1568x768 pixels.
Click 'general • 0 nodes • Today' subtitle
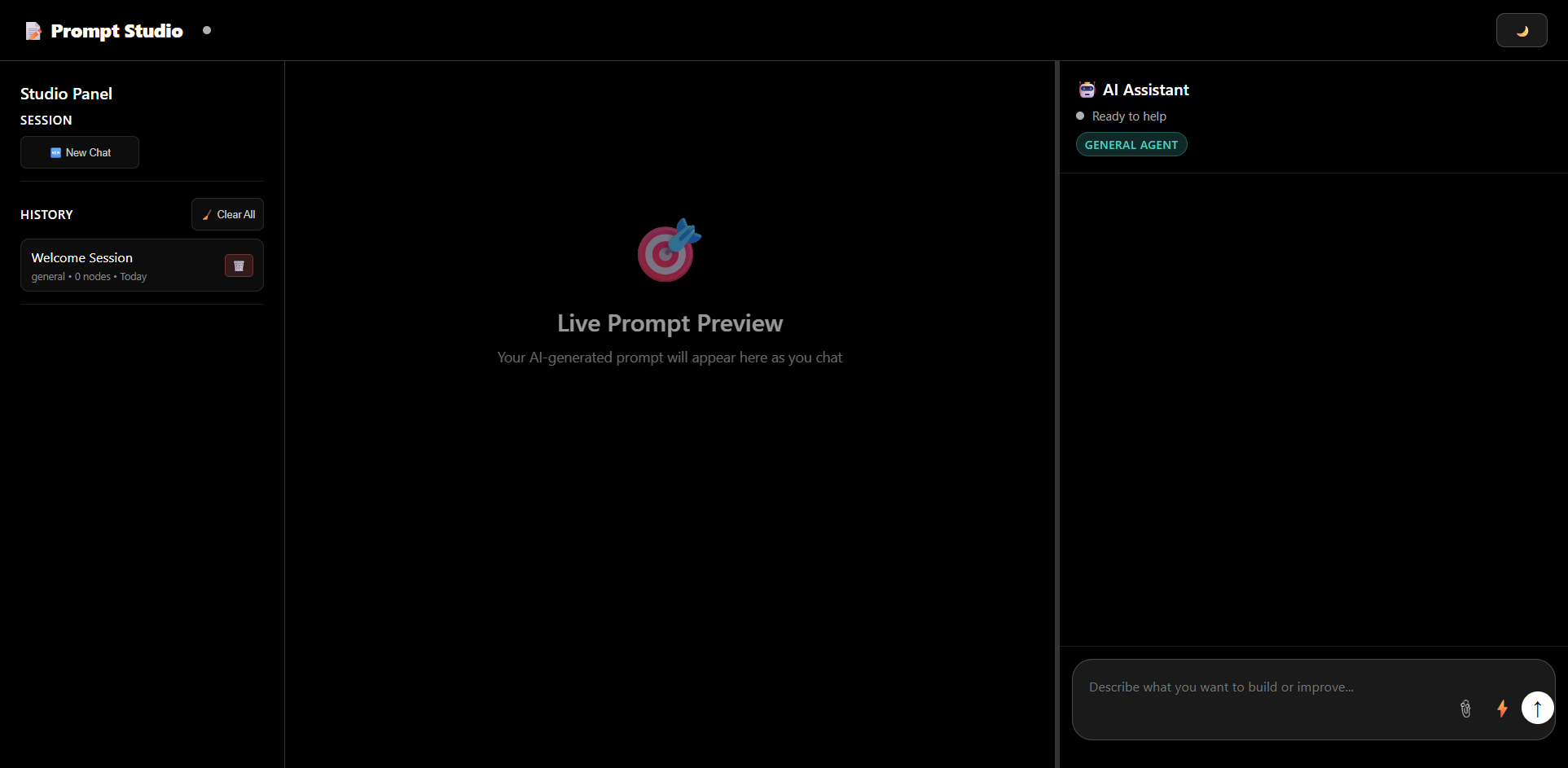(x=89, y=277)
